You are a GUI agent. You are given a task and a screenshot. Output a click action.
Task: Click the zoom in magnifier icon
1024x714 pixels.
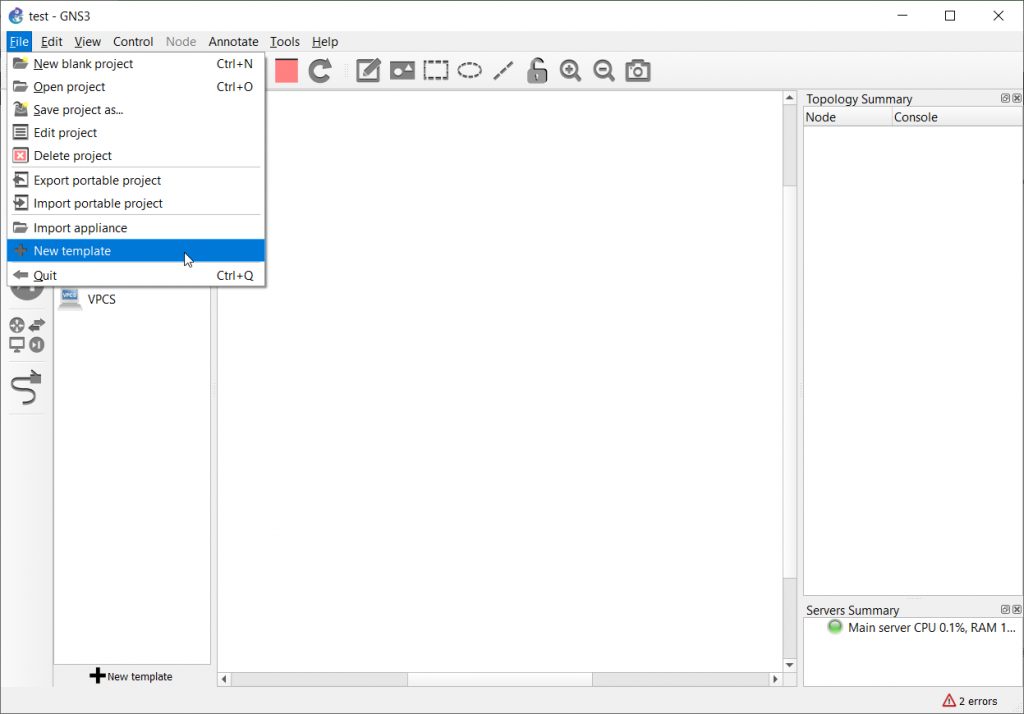[571, 71]
